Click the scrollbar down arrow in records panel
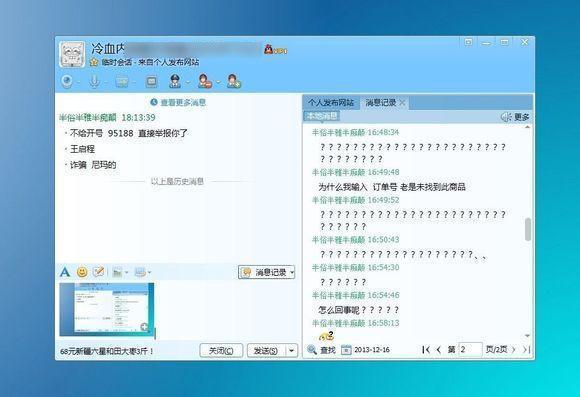 [x=528, y=336]
